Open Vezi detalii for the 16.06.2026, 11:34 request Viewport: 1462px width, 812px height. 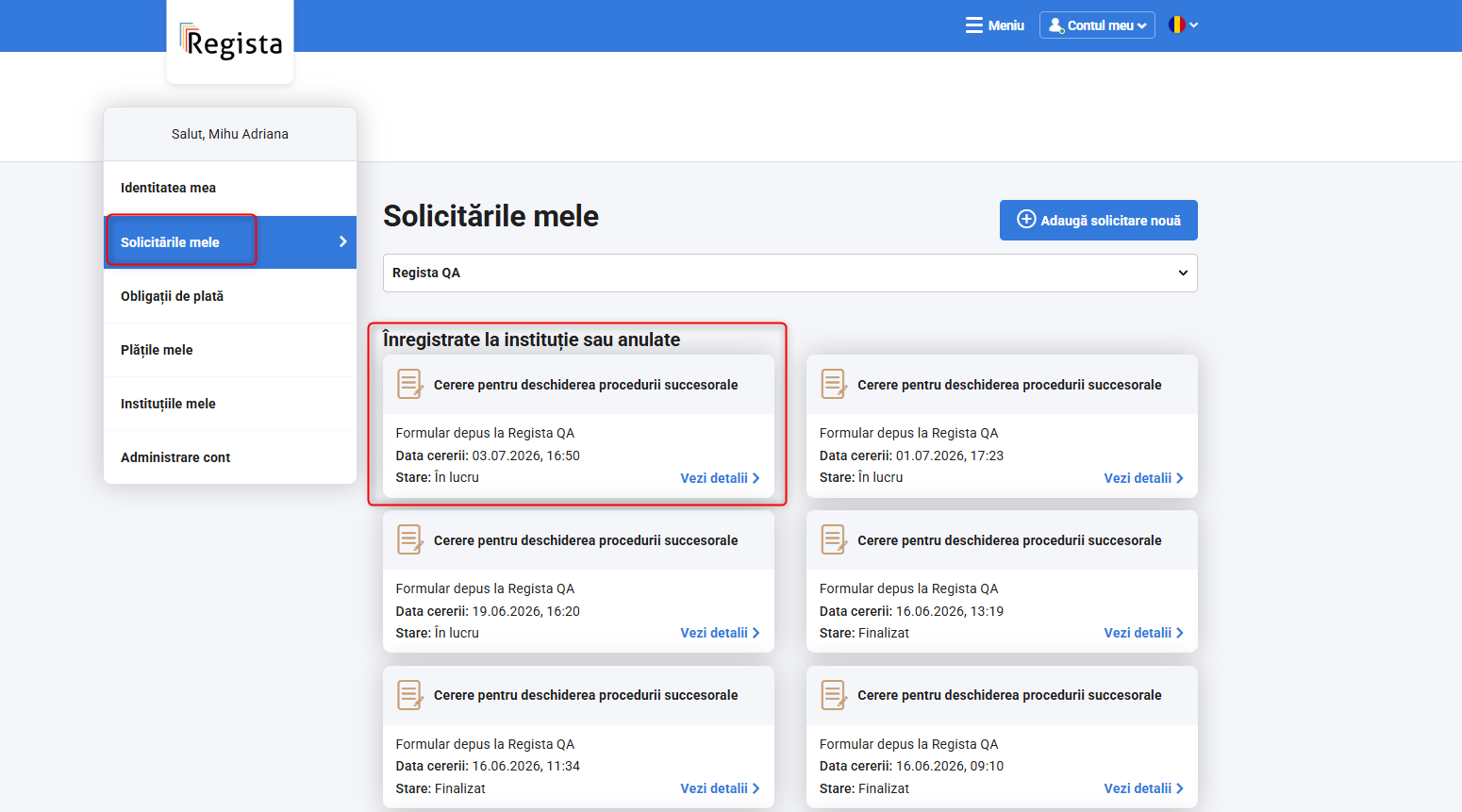(720, 788)
